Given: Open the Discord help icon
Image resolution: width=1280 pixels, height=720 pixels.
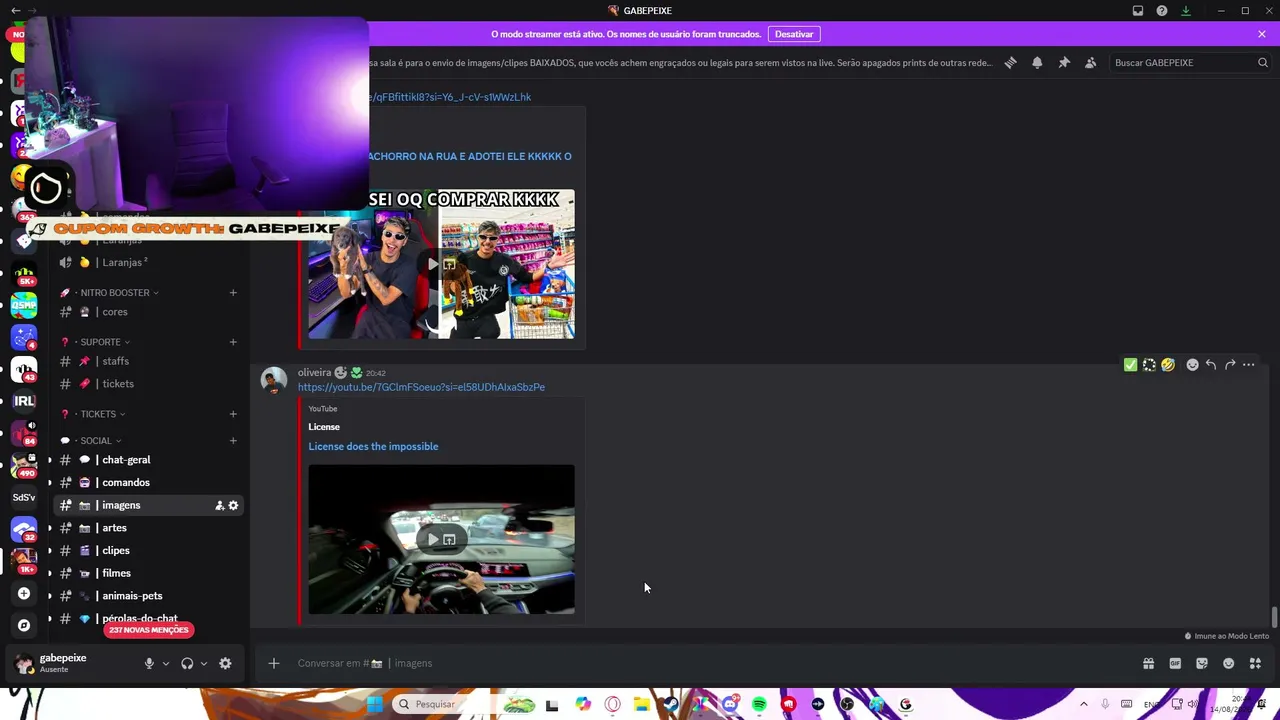Looking at the screenshot, I should tap(1162, 11).
